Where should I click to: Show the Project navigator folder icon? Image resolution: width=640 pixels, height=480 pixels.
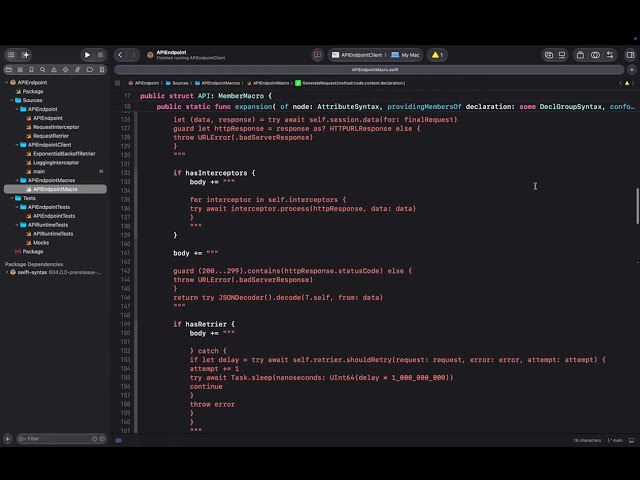click(9, 70)
